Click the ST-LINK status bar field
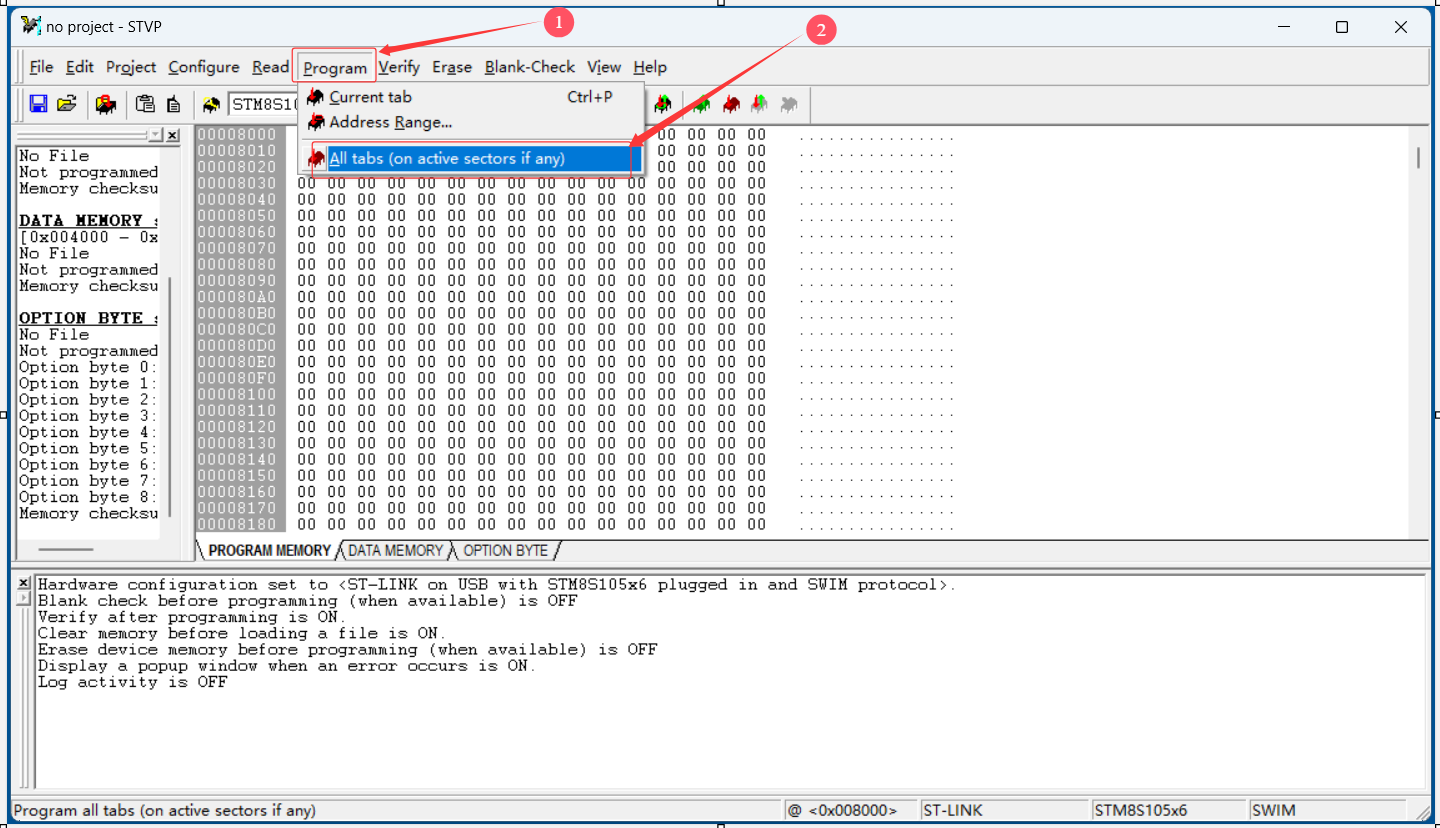This screenshot has height=828, width=1440. pos(1003,811)
